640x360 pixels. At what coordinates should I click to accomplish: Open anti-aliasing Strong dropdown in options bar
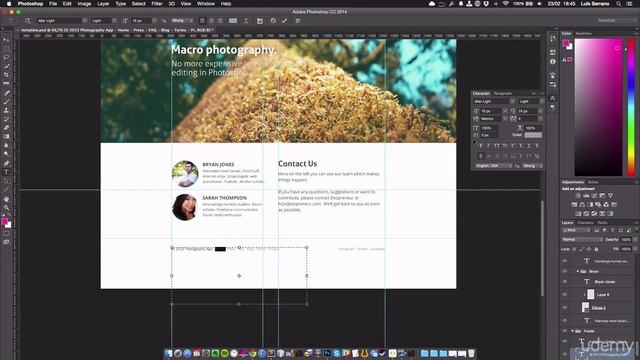click(182, 20)
